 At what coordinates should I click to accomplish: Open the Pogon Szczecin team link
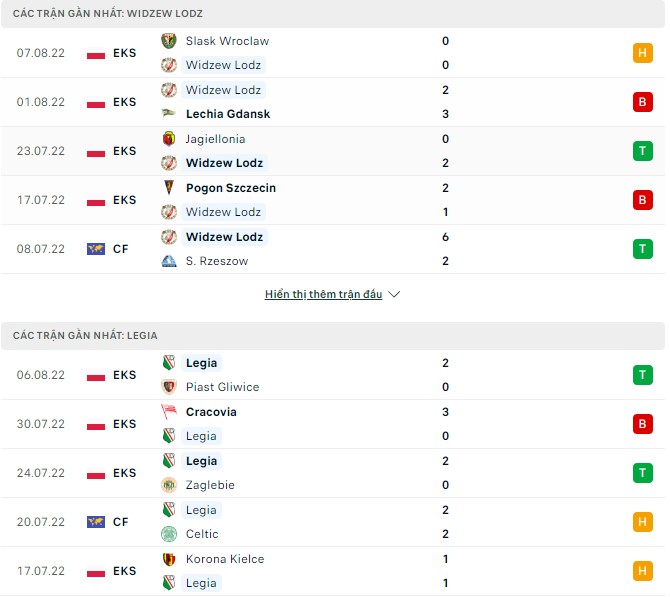click(231, 188)
